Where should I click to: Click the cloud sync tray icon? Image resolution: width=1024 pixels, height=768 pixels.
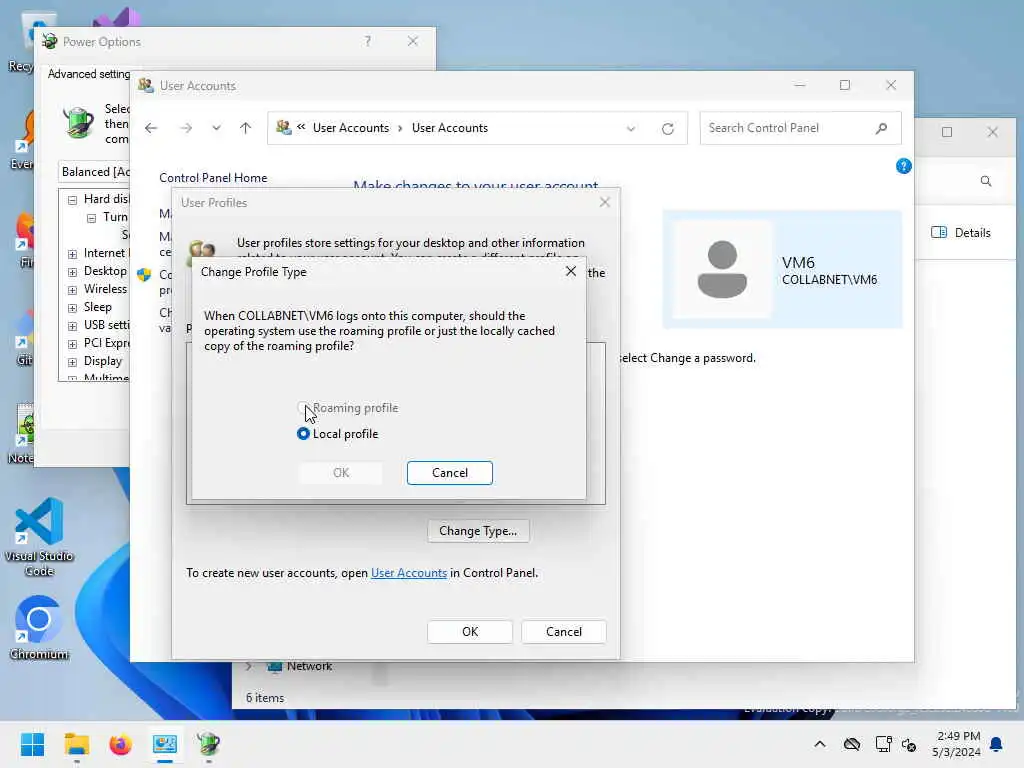point(852,744)
